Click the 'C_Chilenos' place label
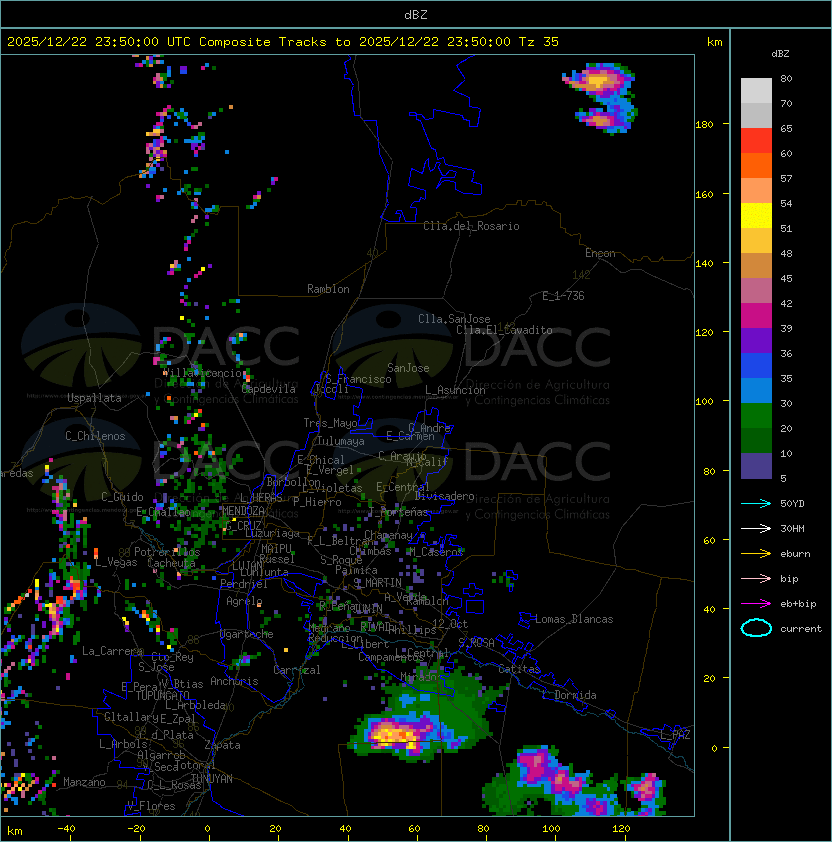 (95, 436)
